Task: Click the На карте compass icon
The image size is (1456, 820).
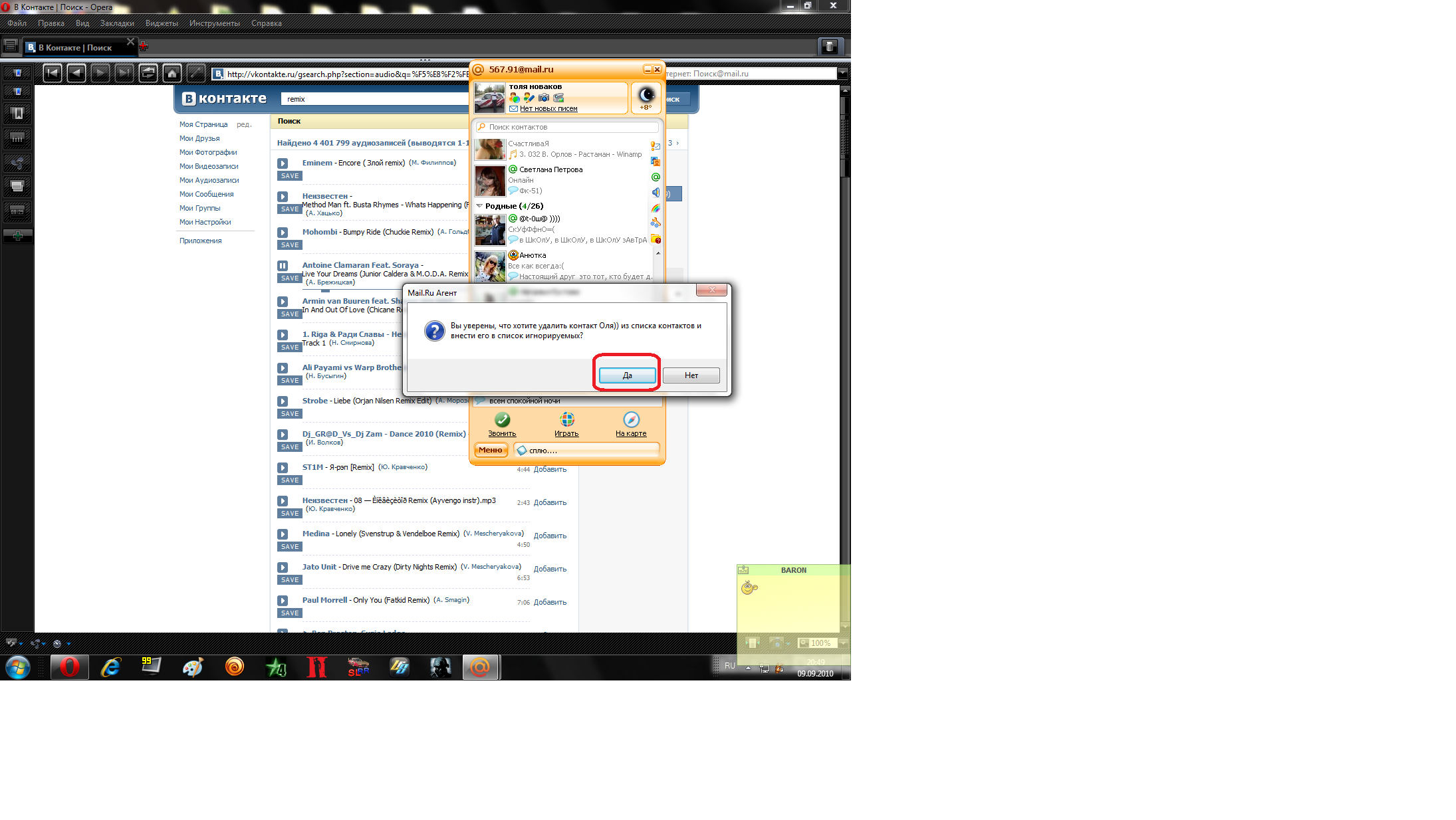Action: click(x=631, y=420)
